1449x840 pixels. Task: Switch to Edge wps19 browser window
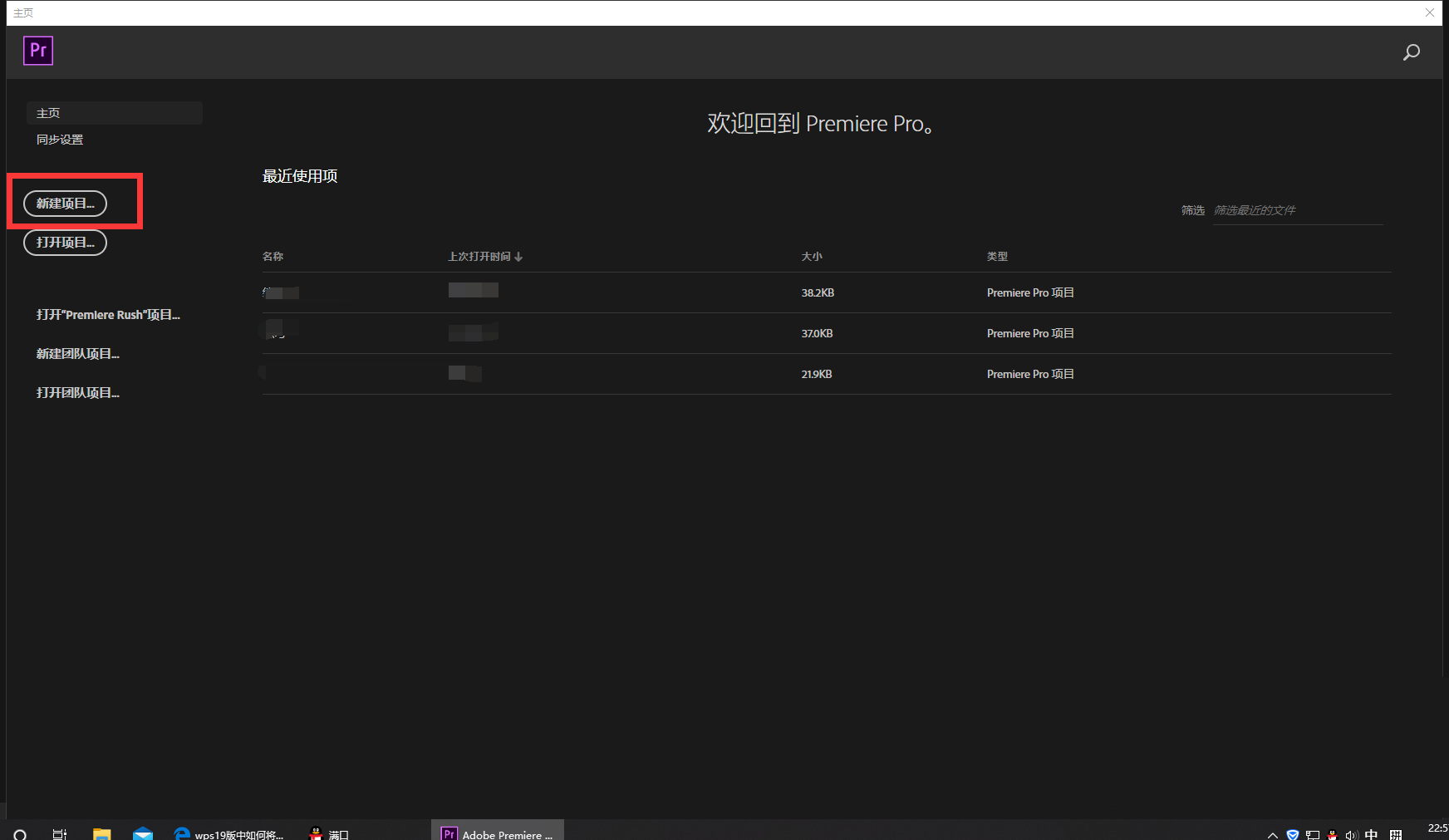pos(229,833)
